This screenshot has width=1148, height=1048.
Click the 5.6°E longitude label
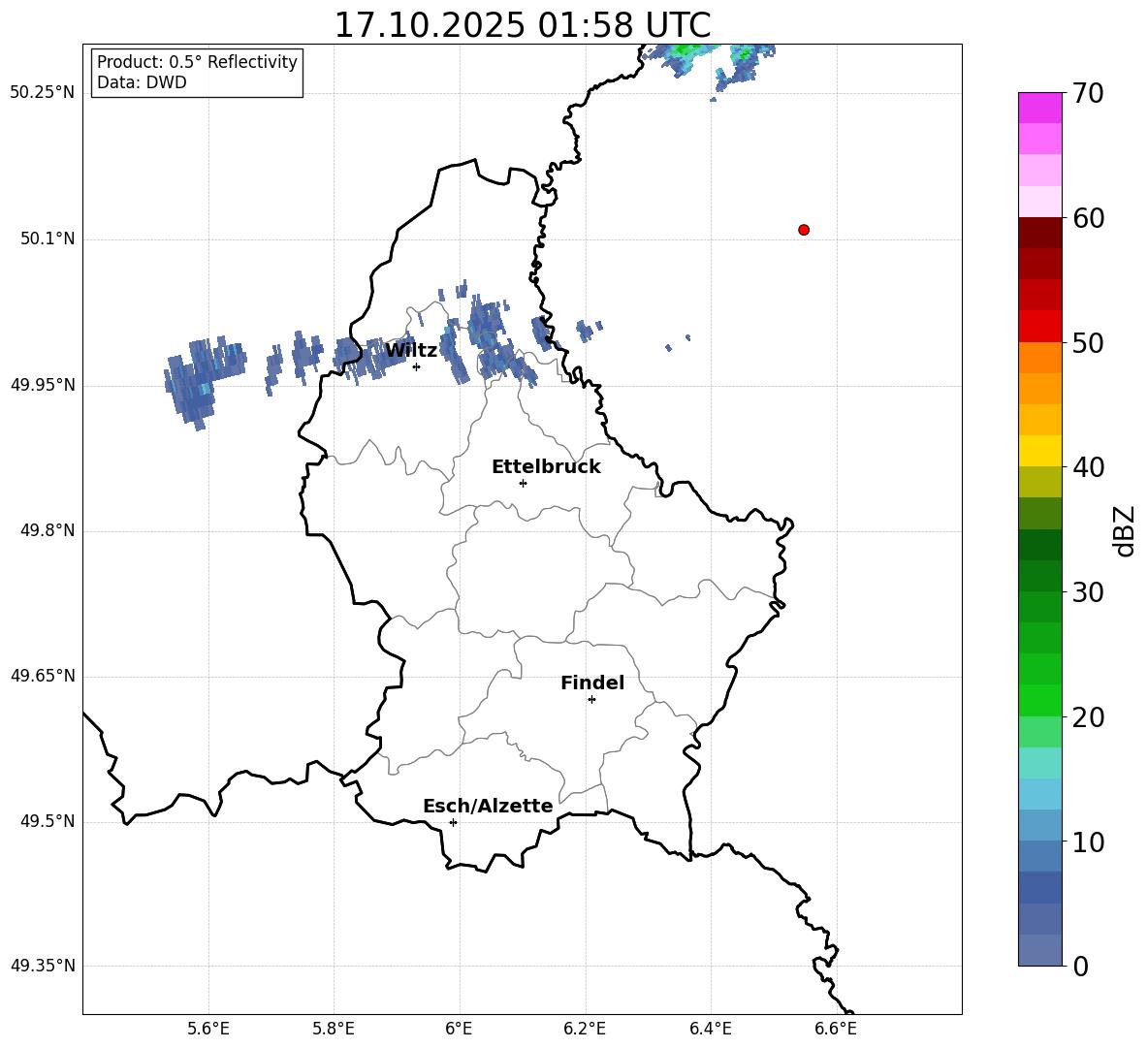(x=208, y=1029)
